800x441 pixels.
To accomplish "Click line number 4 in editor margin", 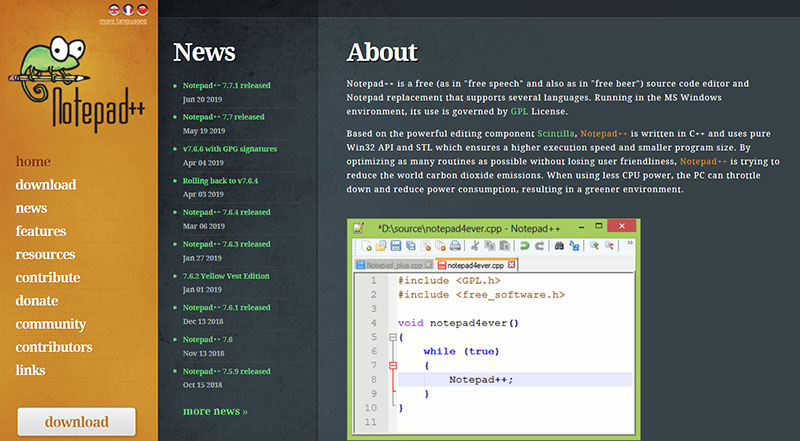I will pyautogui.click(x=374, y=323).
